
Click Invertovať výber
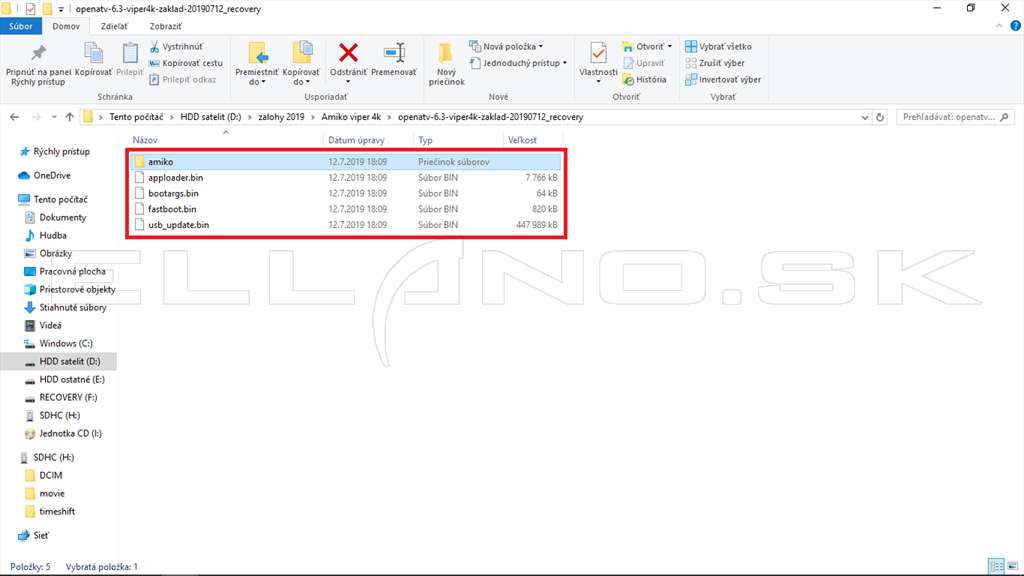723,79
